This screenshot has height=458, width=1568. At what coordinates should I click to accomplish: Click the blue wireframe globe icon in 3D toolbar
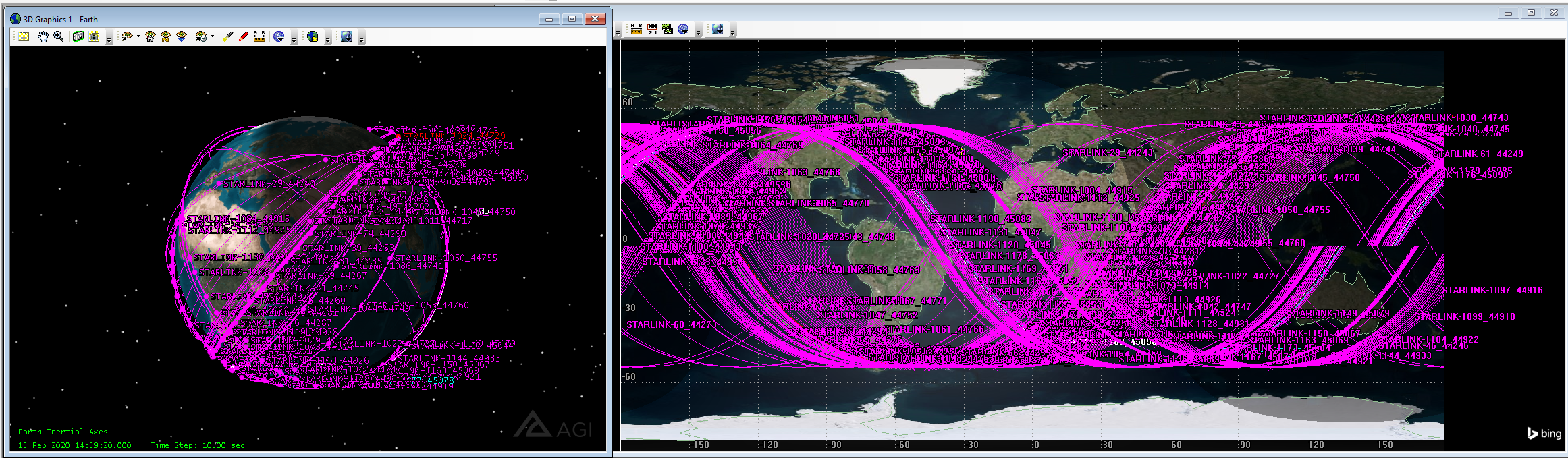[x=279, y=36]
